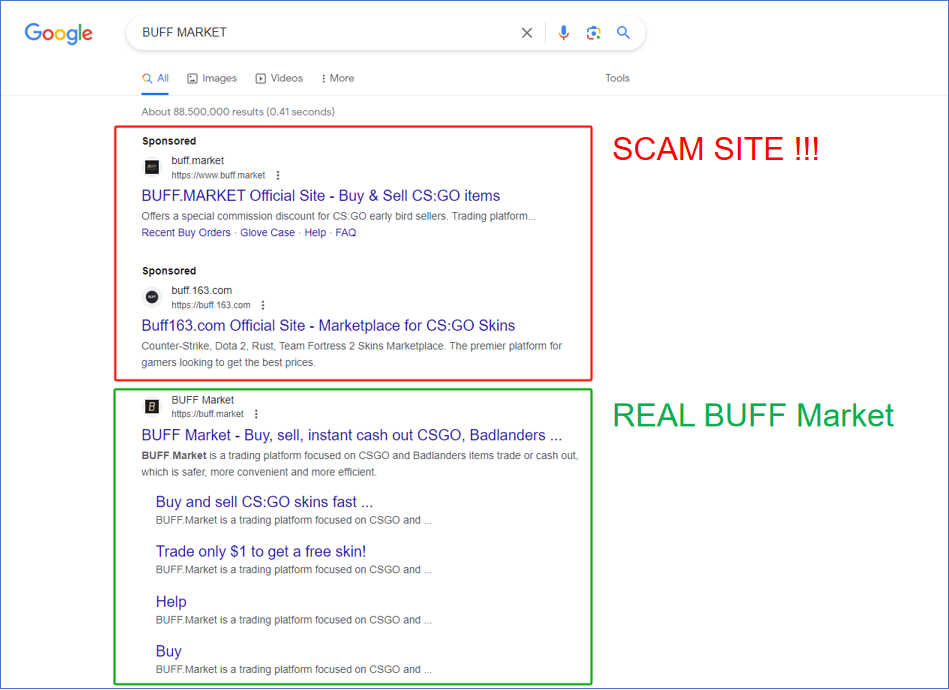Image resolution: width=949 pixels, height=690 pixels.
Task: Click the Trade only $1 free skin link
Action: (x=261, y=551)
